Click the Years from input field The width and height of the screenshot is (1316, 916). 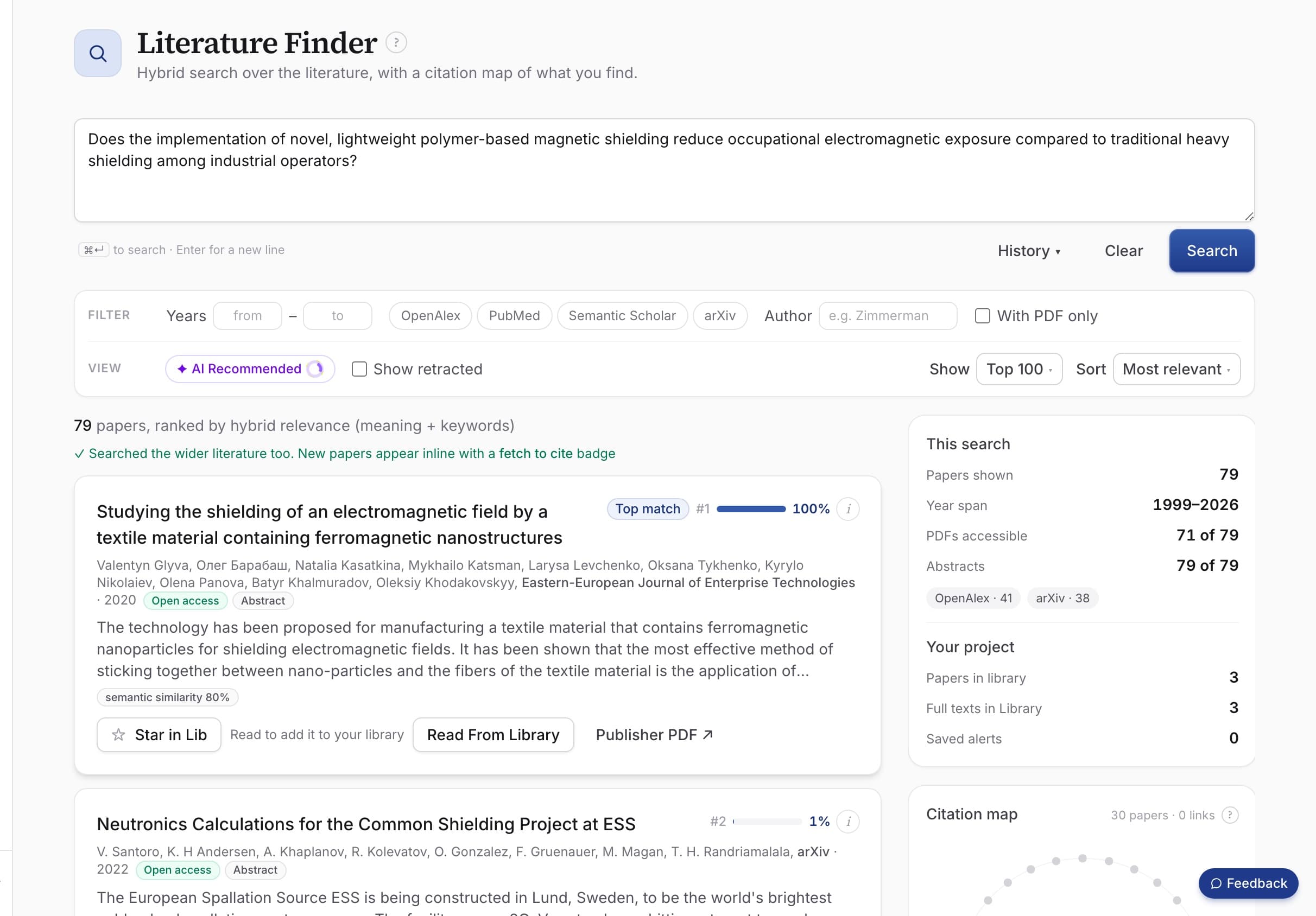(x=248, y=316)
